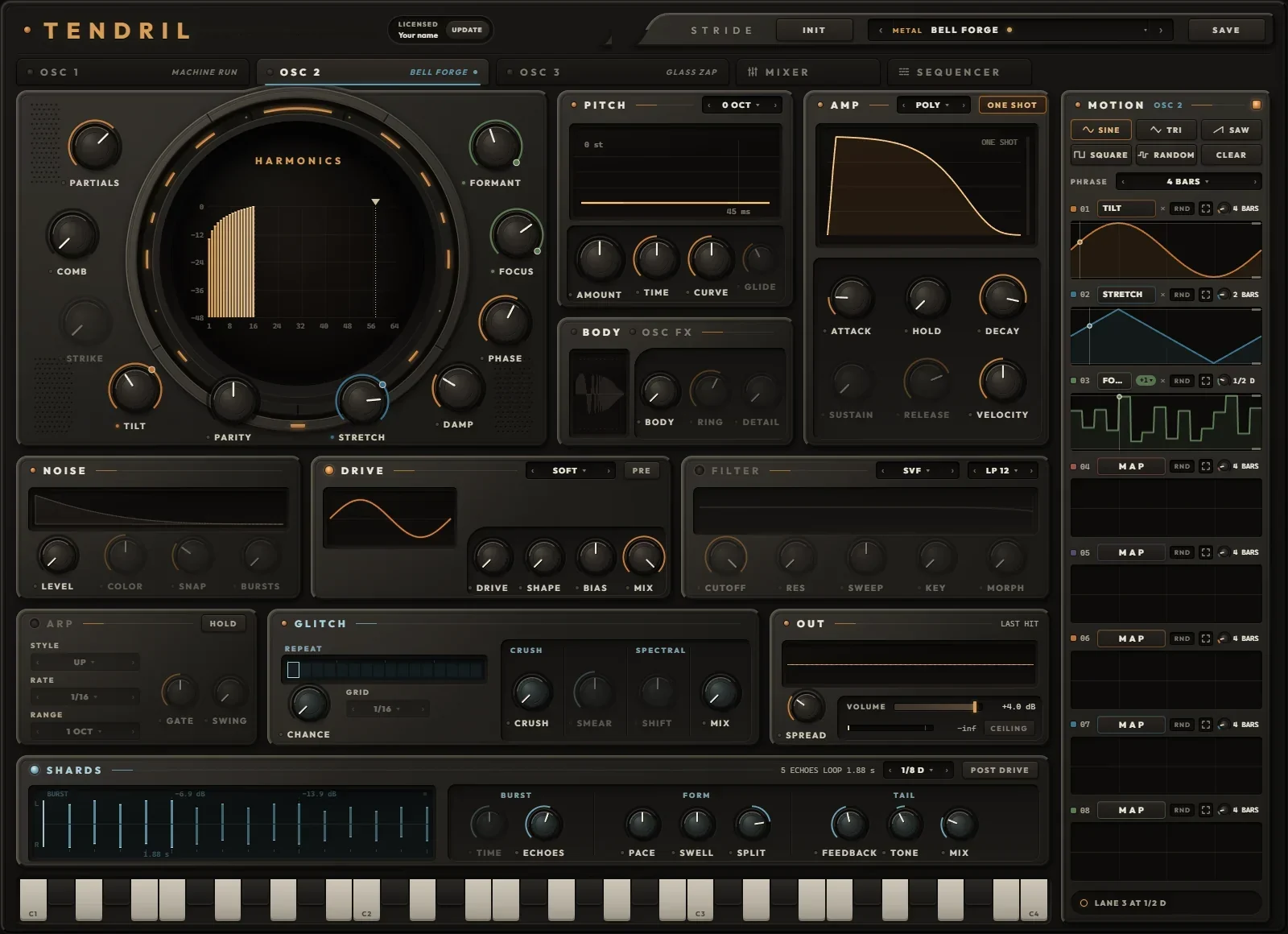Image resolution: width=1288 pixels, height=934 pixels.
Task: Open the 1/8 D Shards time dropdown
Action: click(x=917, y=771)
